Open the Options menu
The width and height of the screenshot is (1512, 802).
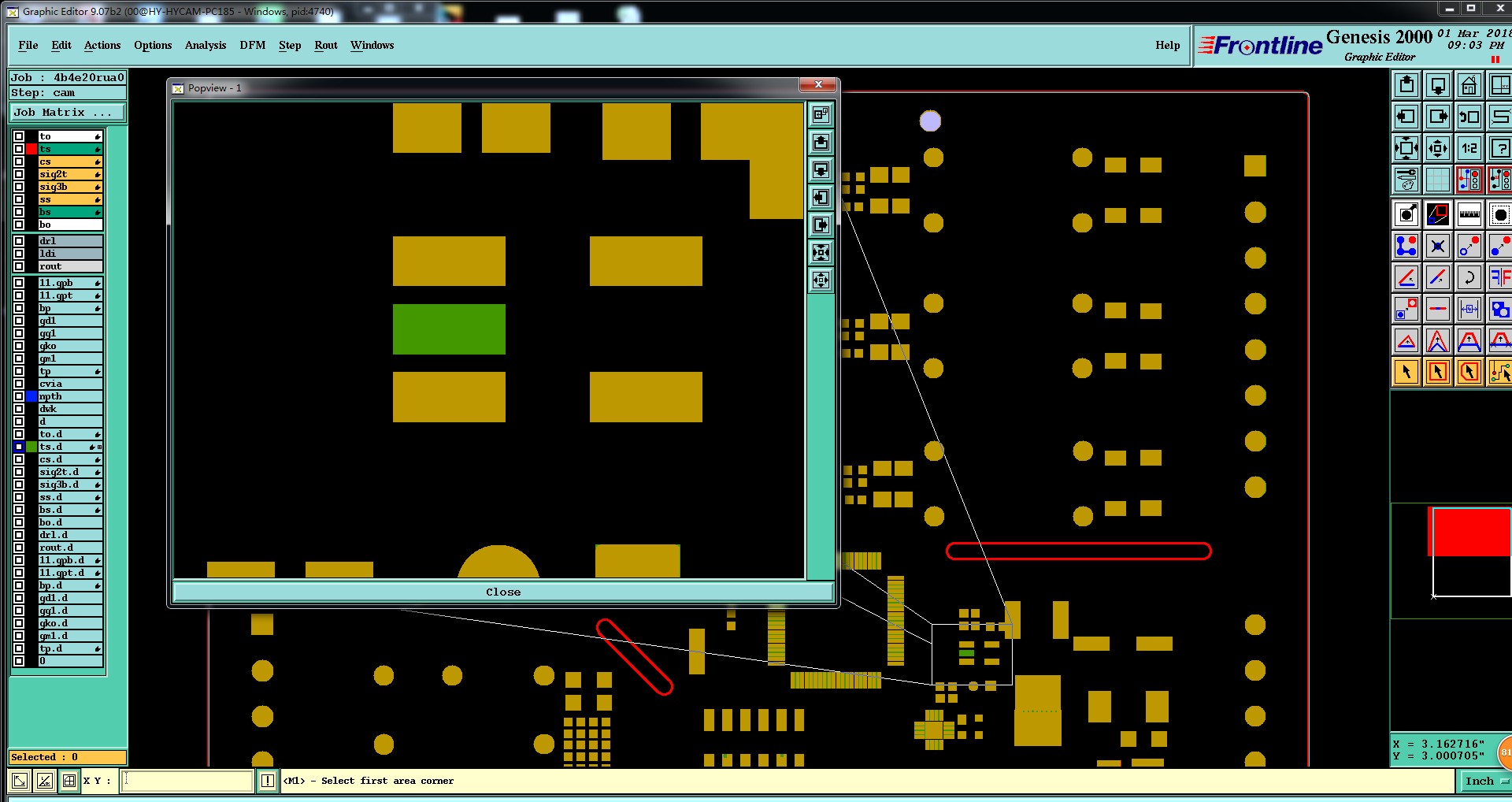[x=153, y=46]
